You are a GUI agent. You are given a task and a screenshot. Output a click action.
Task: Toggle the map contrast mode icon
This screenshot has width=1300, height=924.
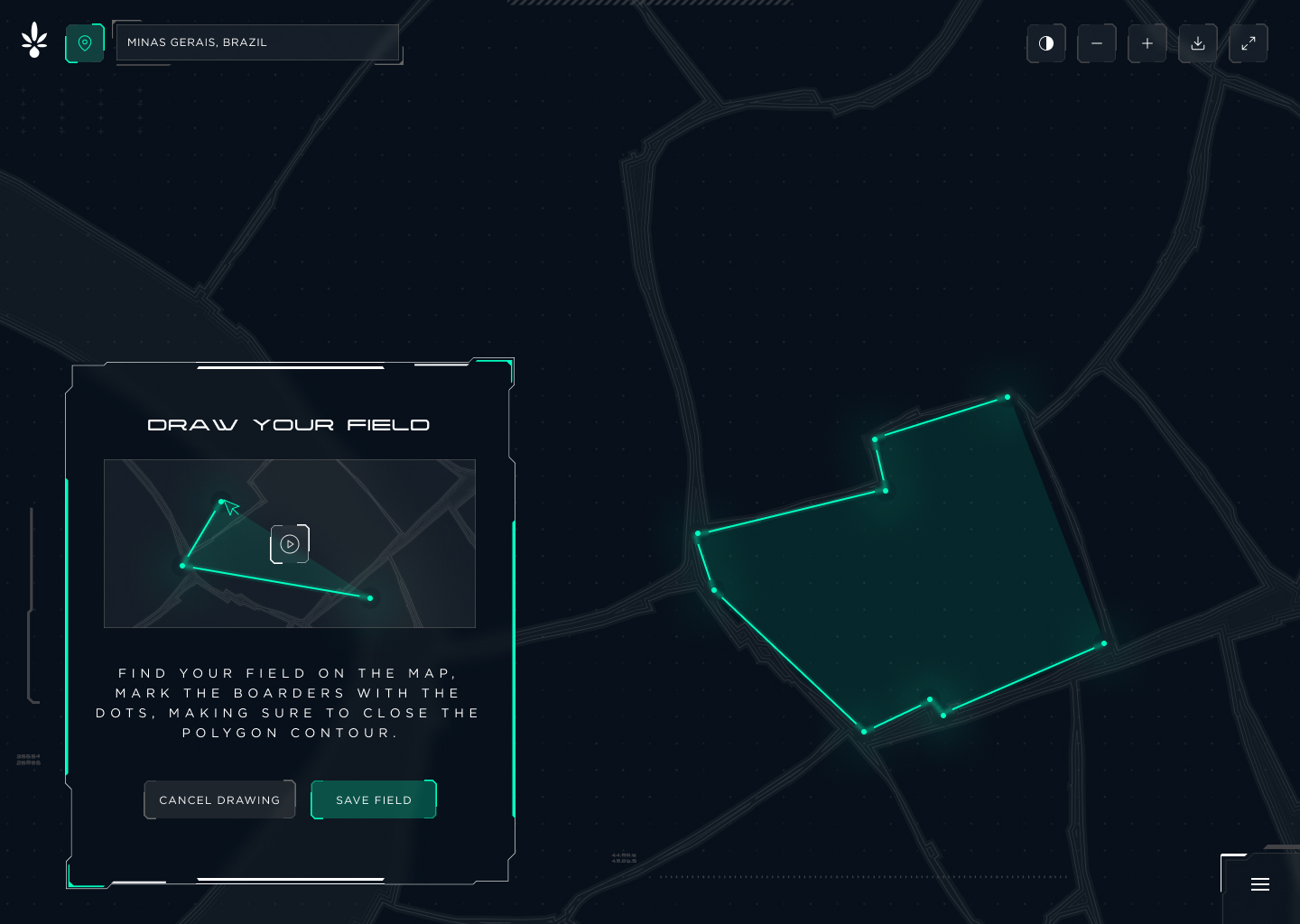pos(1046,43)
